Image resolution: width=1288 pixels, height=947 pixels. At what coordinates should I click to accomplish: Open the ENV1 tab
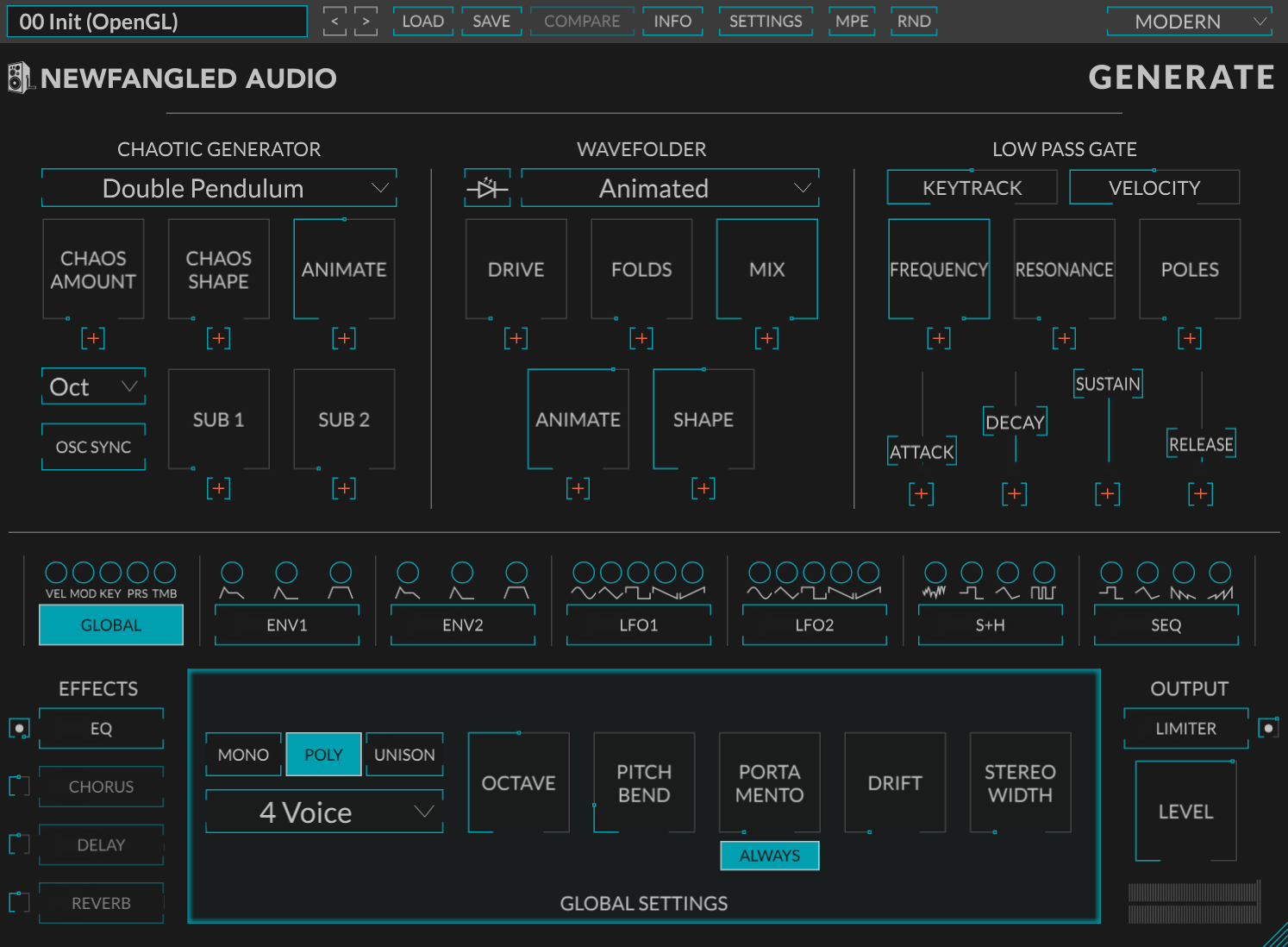point(287,625)
